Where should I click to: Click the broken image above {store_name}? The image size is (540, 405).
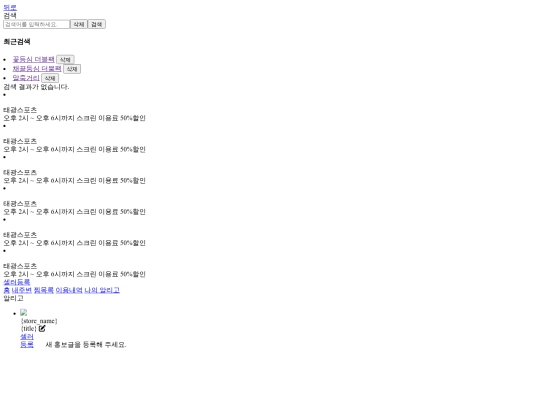coord(23,313)
